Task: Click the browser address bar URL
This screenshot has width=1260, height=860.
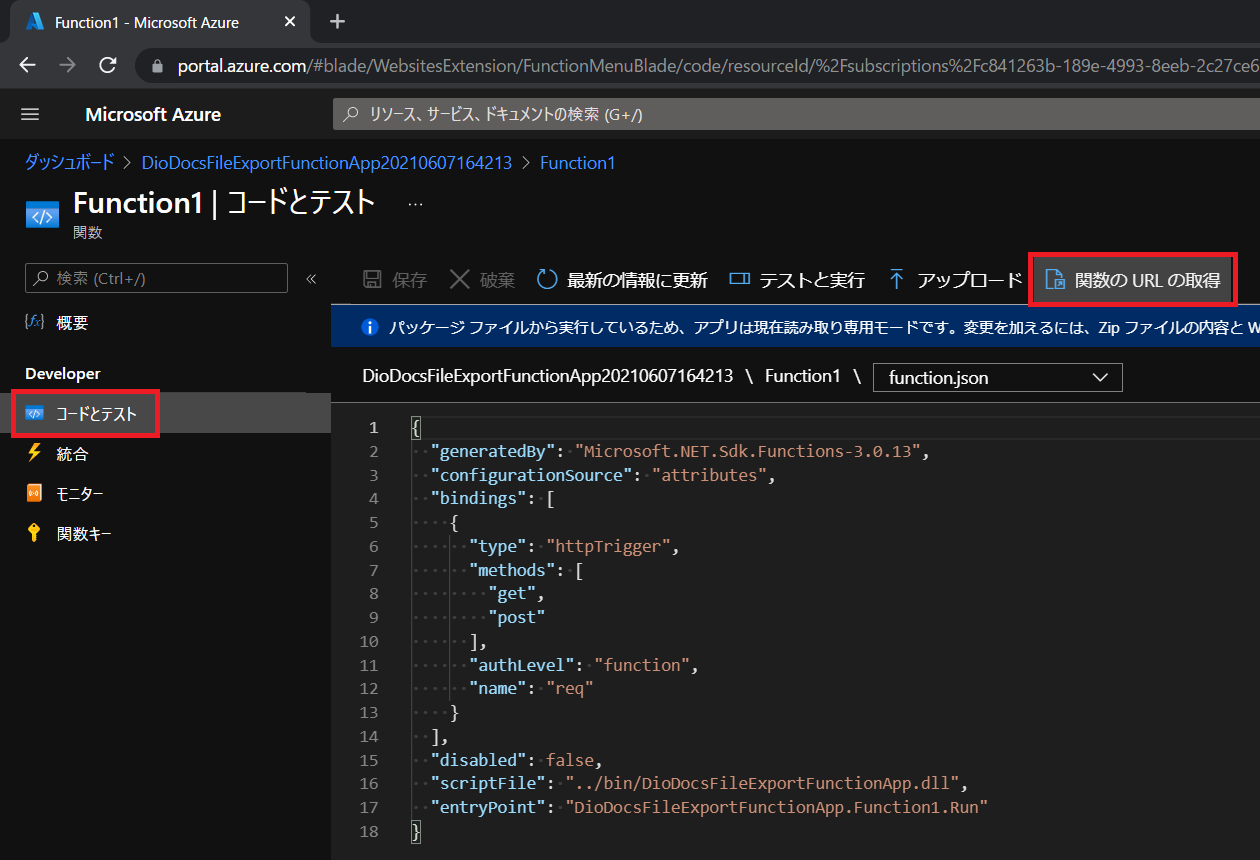Action: coord(718,67)
